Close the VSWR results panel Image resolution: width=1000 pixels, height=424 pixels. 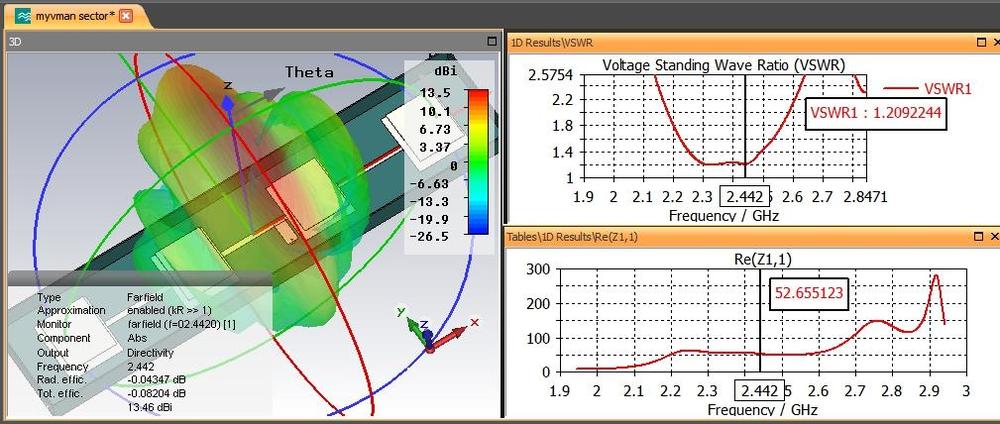996,42
